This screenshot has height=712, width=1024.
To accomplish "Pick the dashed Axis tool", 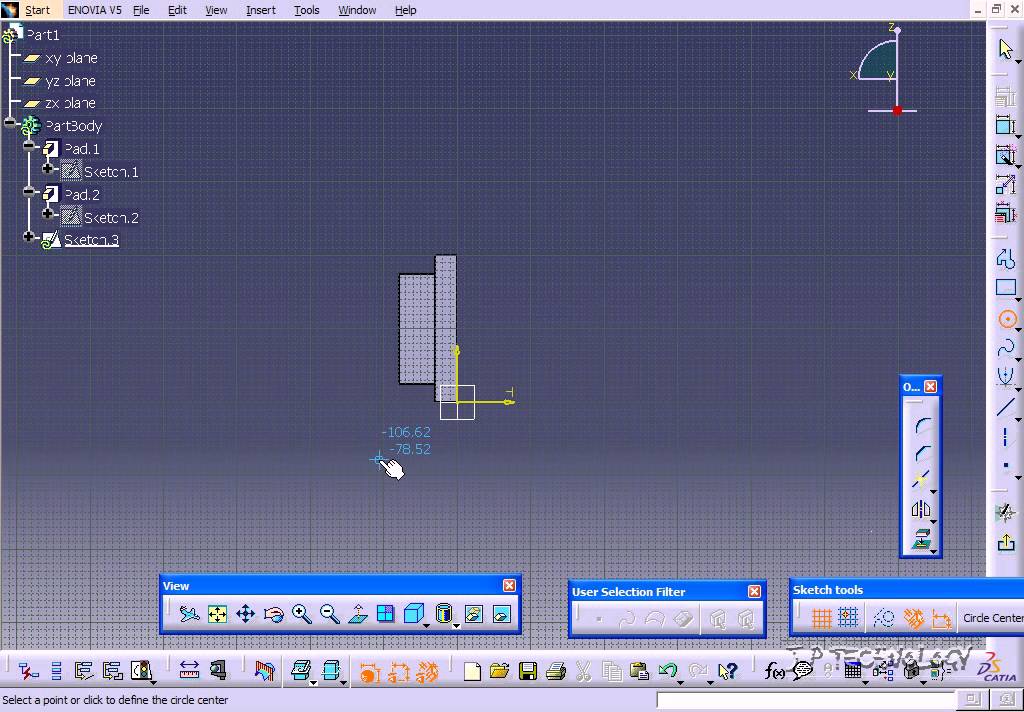I will point(1006,437).
